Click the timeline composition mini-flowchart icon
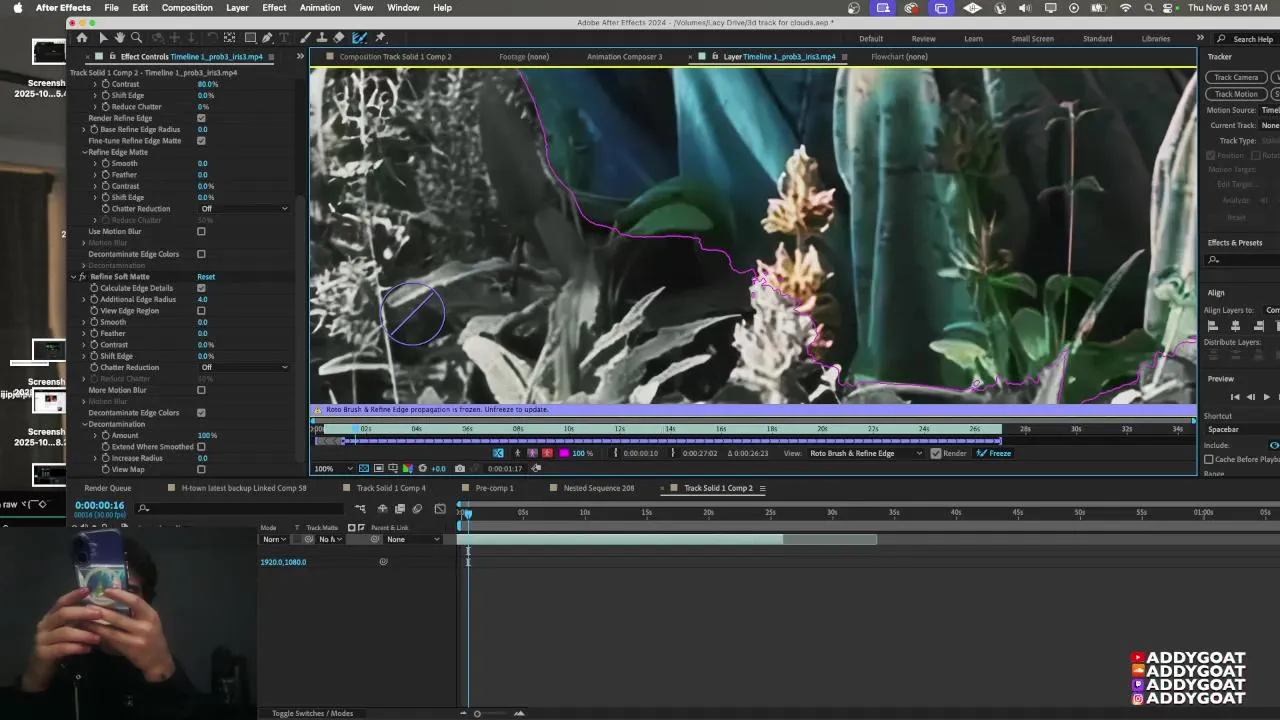This screenshot has width=1280, height=720. 360,508
